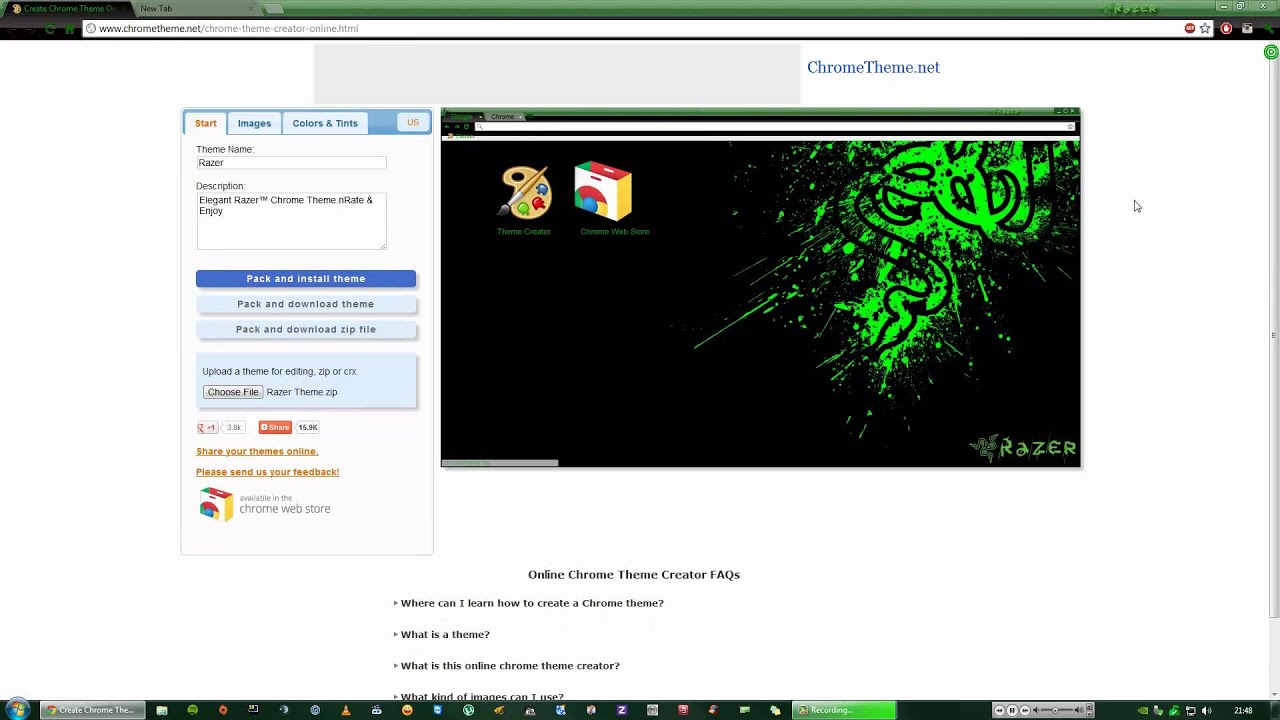Switch to the Start tab
This screenshot has width=1280, height=720.
coord(206,123)
